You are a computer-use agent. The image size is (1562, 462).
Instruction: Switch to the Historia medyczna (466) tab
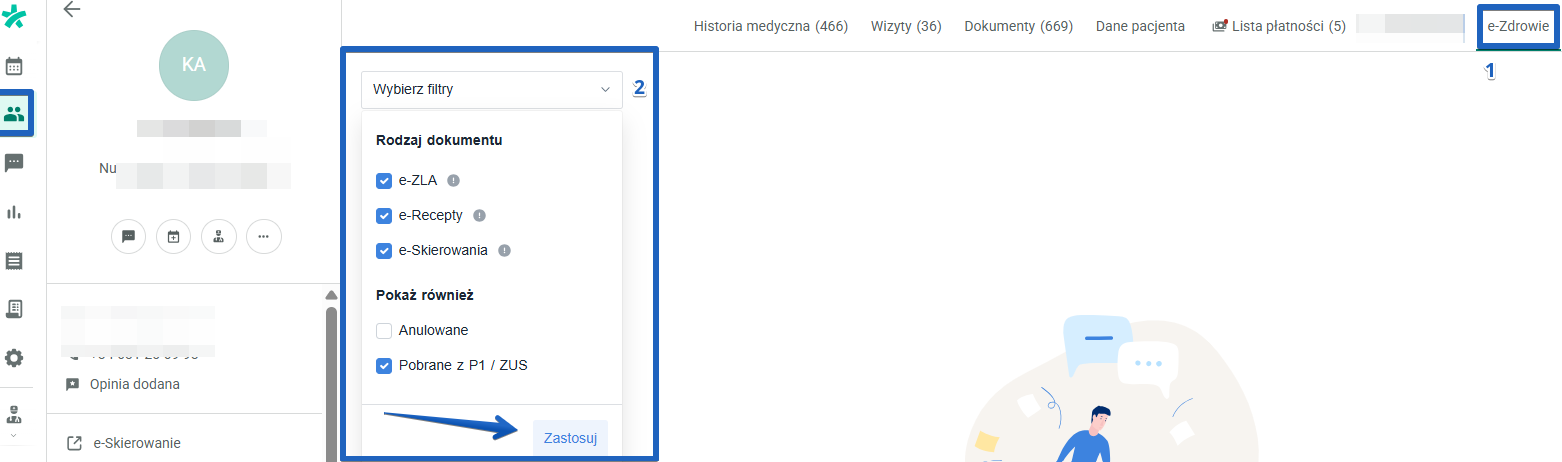(x=771, y=26)
